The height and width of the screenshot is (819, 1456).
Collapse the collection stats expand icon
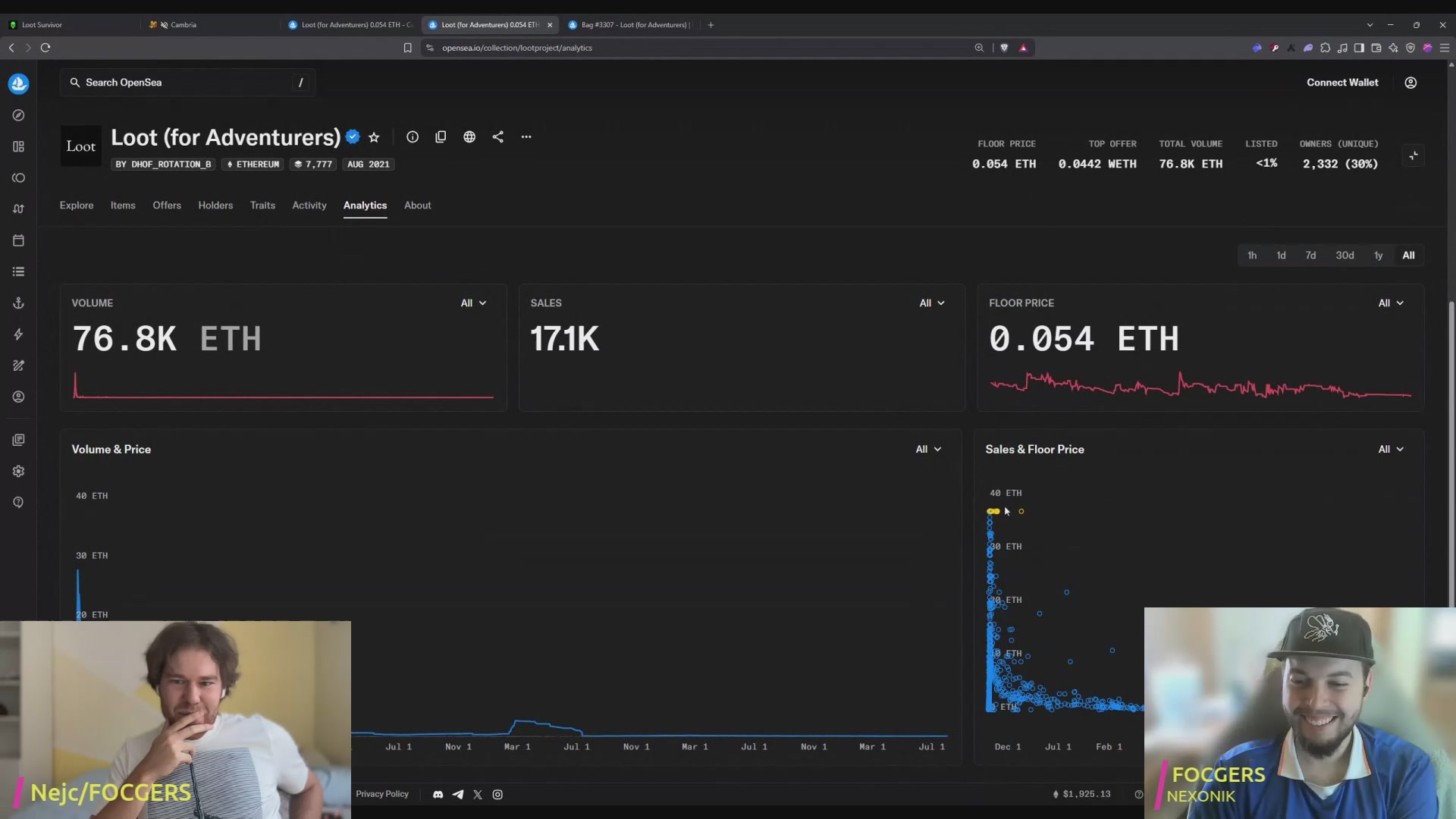[1414, 155]
